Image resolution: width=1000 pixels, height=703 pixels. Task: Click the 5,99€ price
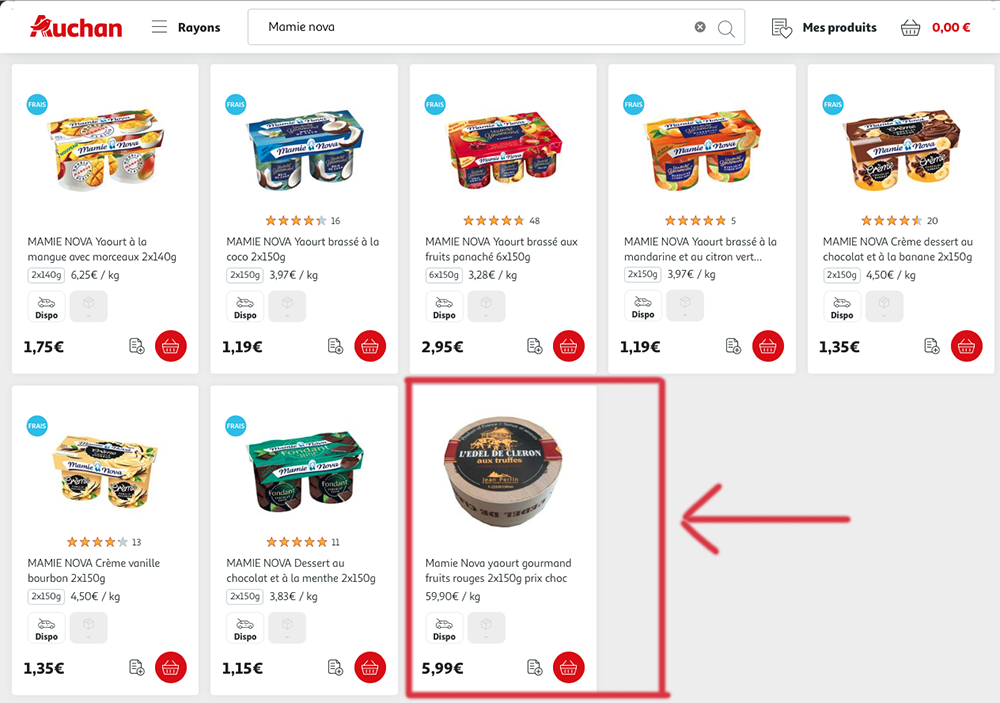[443, 669]
